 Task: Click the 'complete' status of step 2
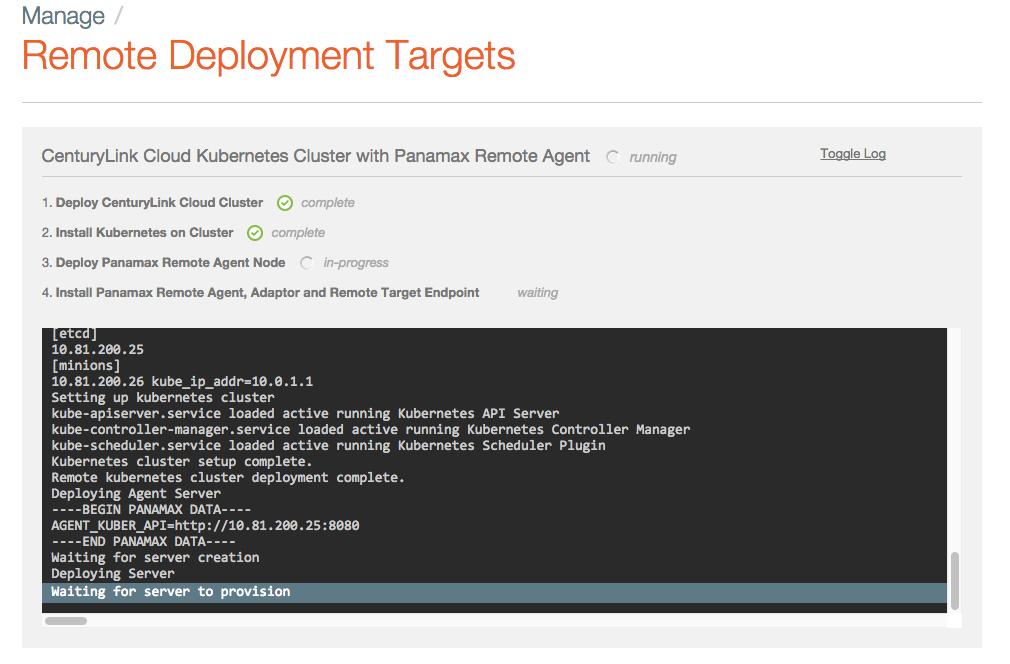298,232
